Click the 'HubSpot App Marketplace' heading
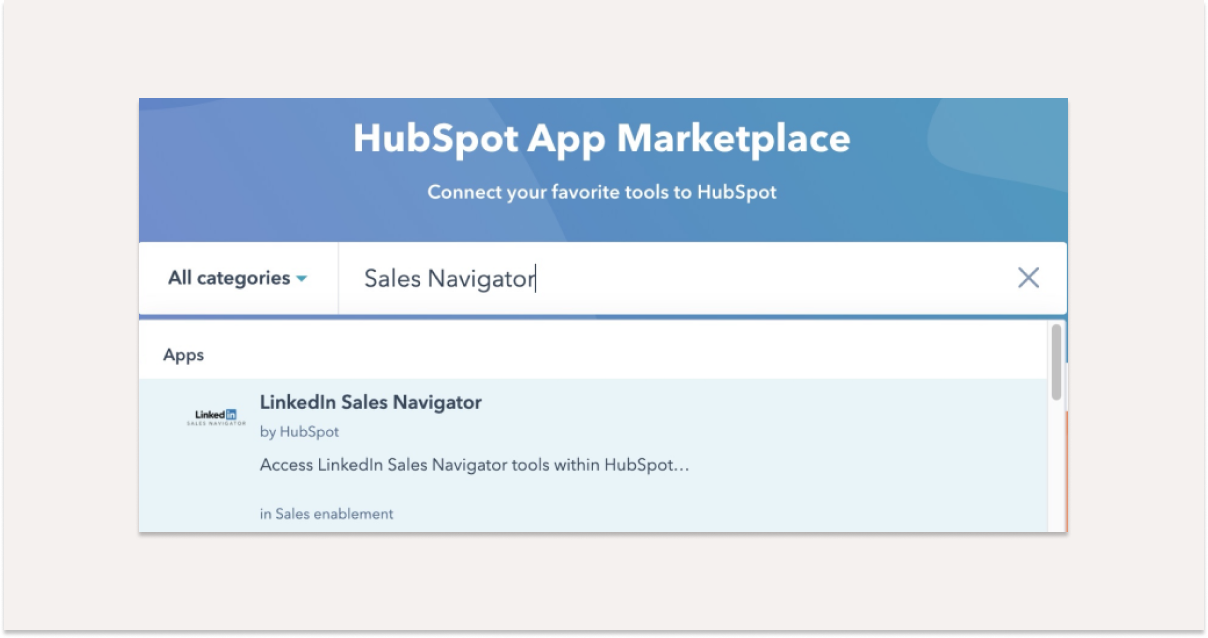This screenshot has width=1208, height=638. coord(602,138)
